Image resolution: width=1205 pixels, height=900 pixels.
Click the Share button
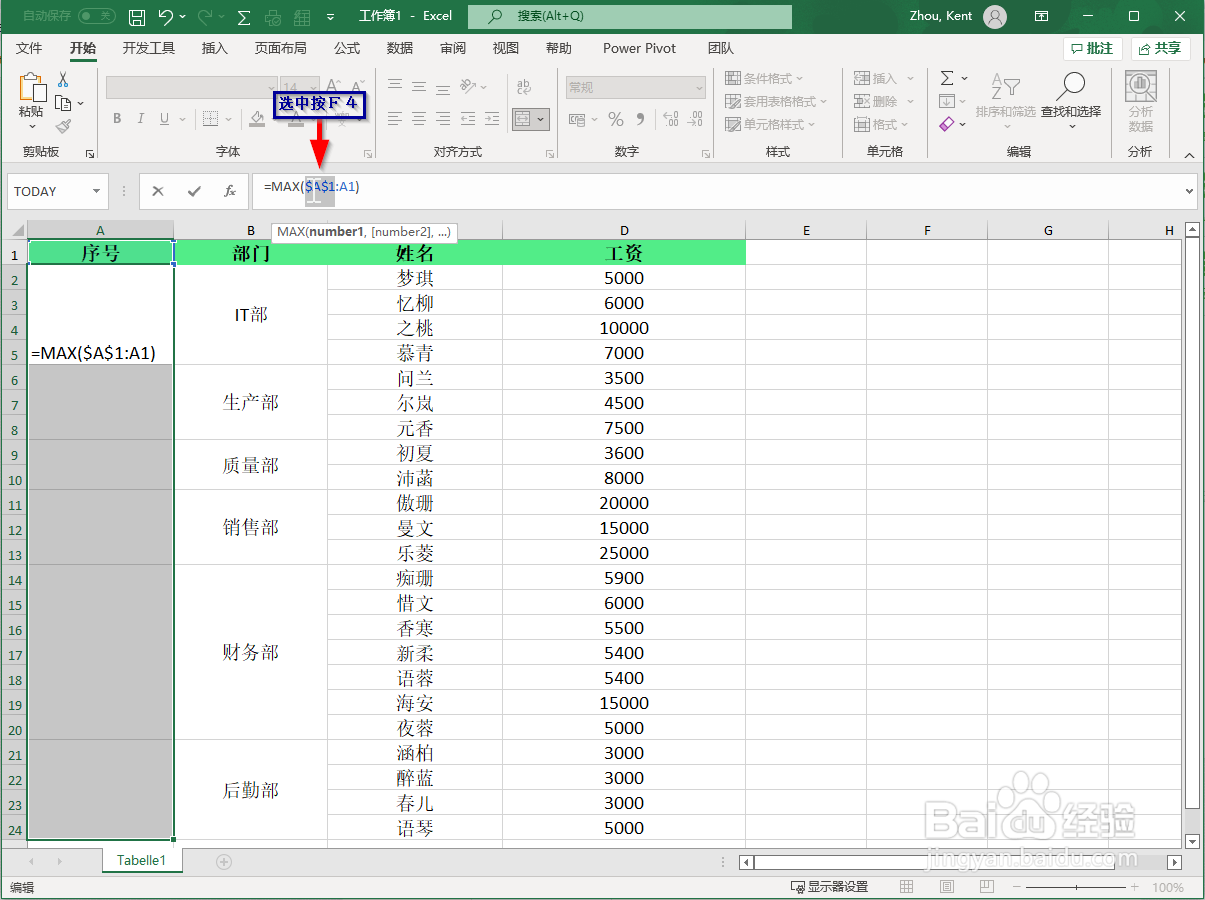[x=1160, y=48]
